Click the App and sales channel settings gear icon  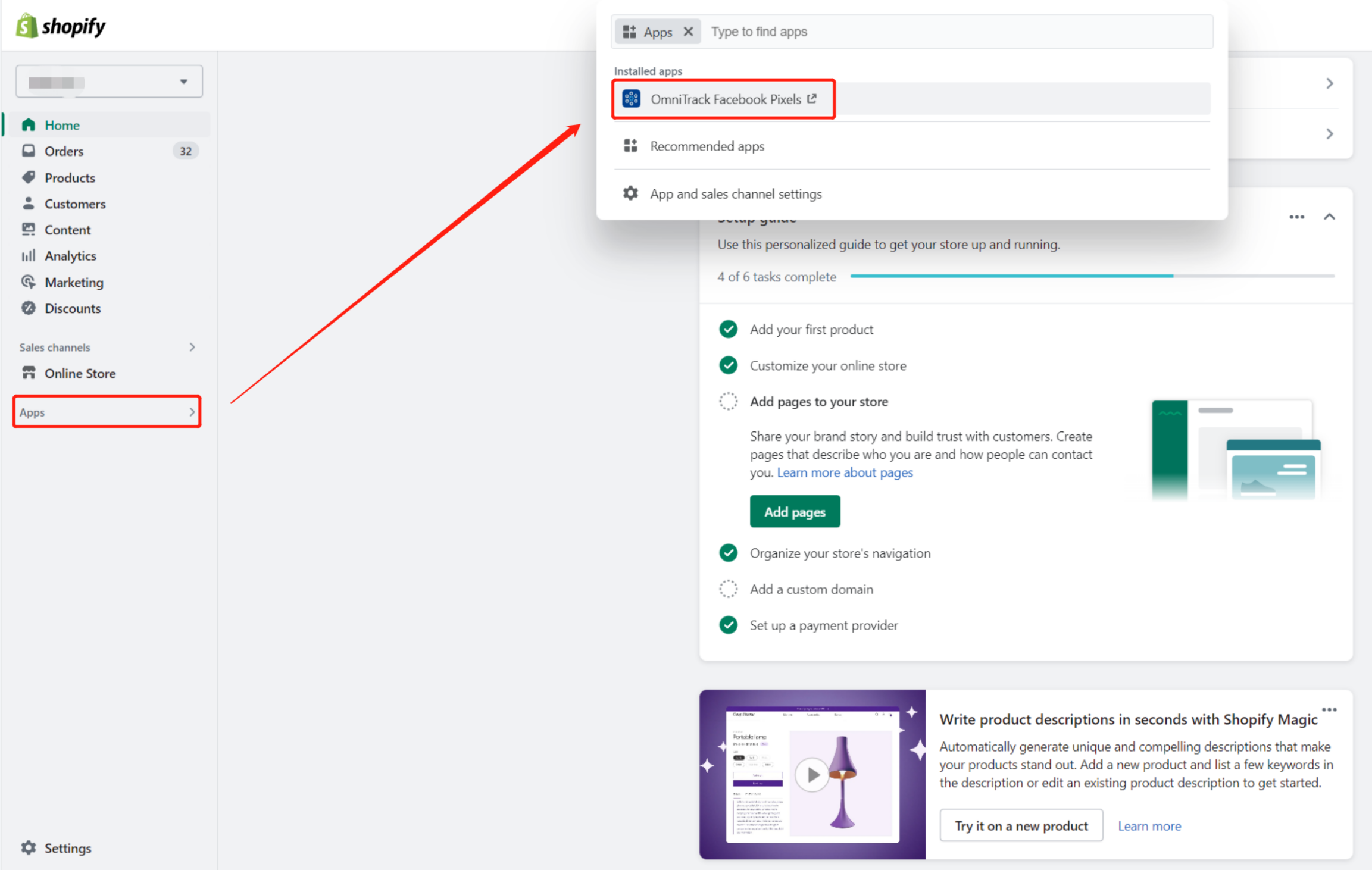(x=629, y=194)
